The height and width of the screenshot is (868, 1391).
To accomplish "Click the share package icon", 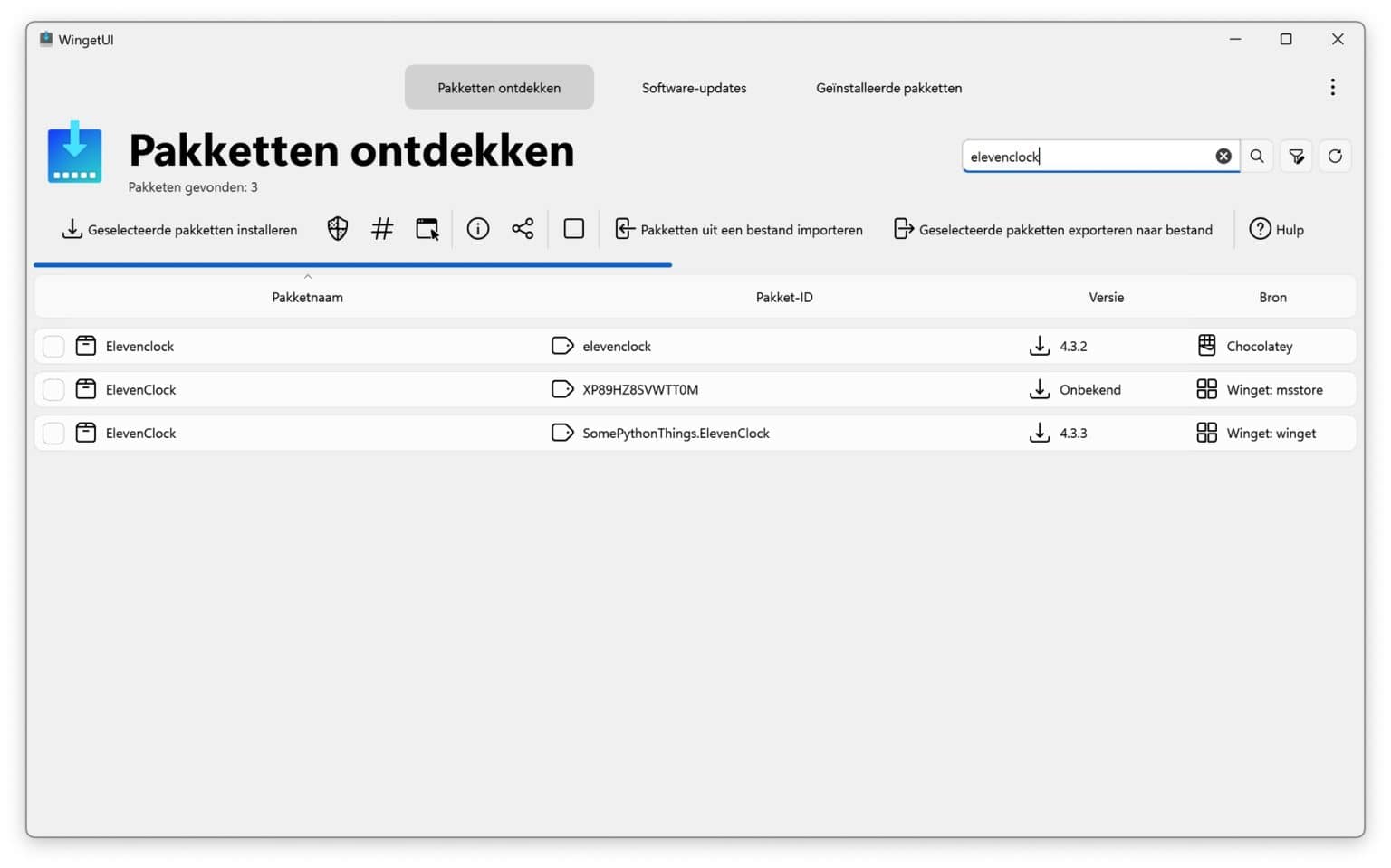I will [x=523, y=228].
